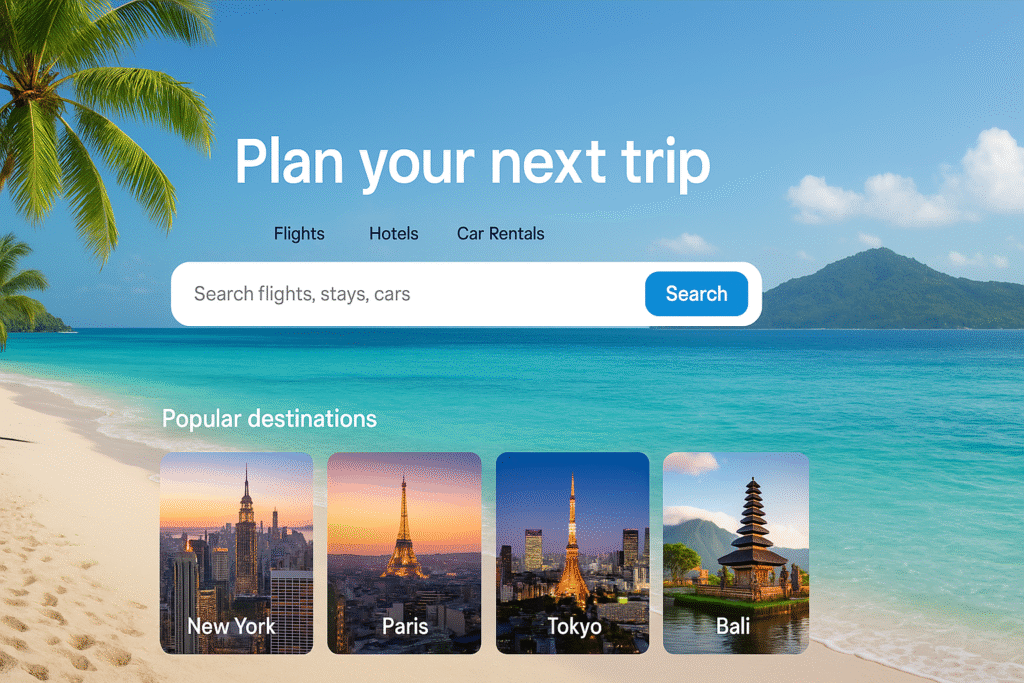The image size is (1024, 683).
Task: Click the 'Paris' card label
Action: coord(405,626)
